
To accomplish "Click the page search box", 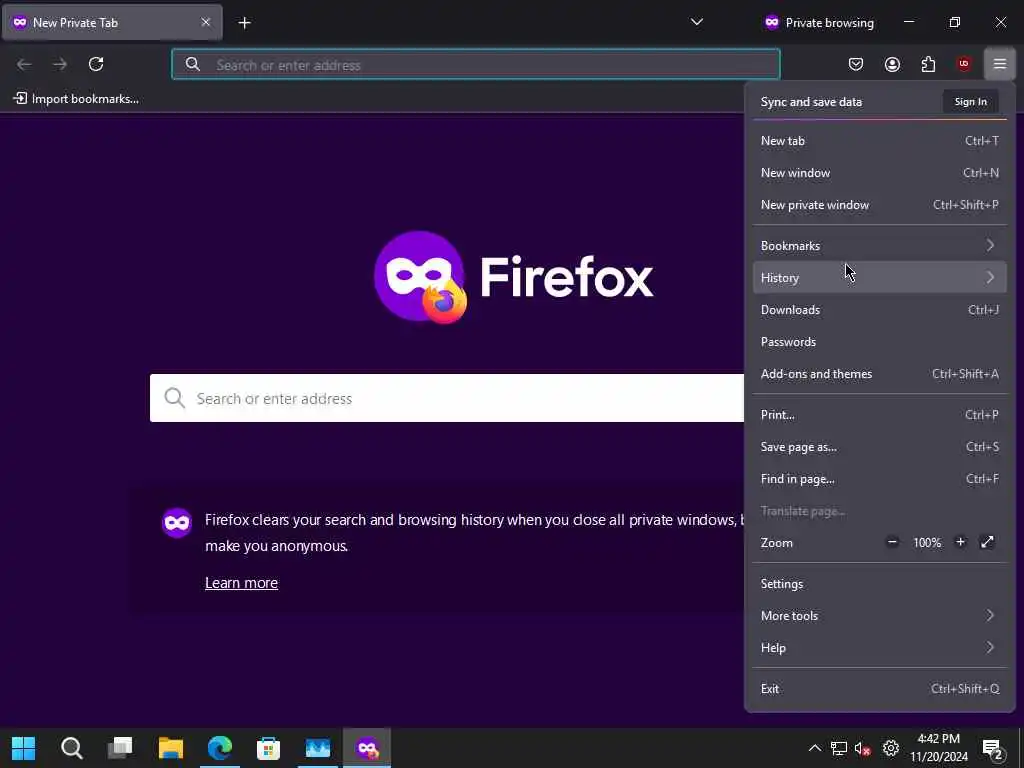I will 447,398.
